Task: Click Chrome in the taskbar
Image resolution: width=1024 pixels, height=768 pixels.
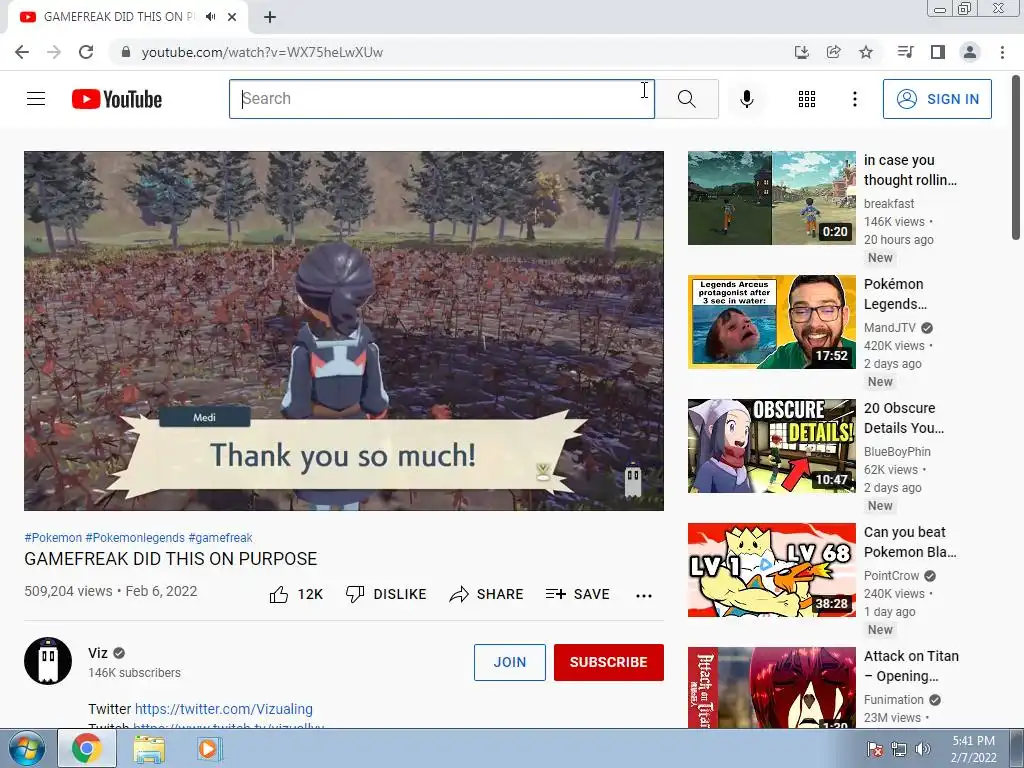Action: point(87,748)
